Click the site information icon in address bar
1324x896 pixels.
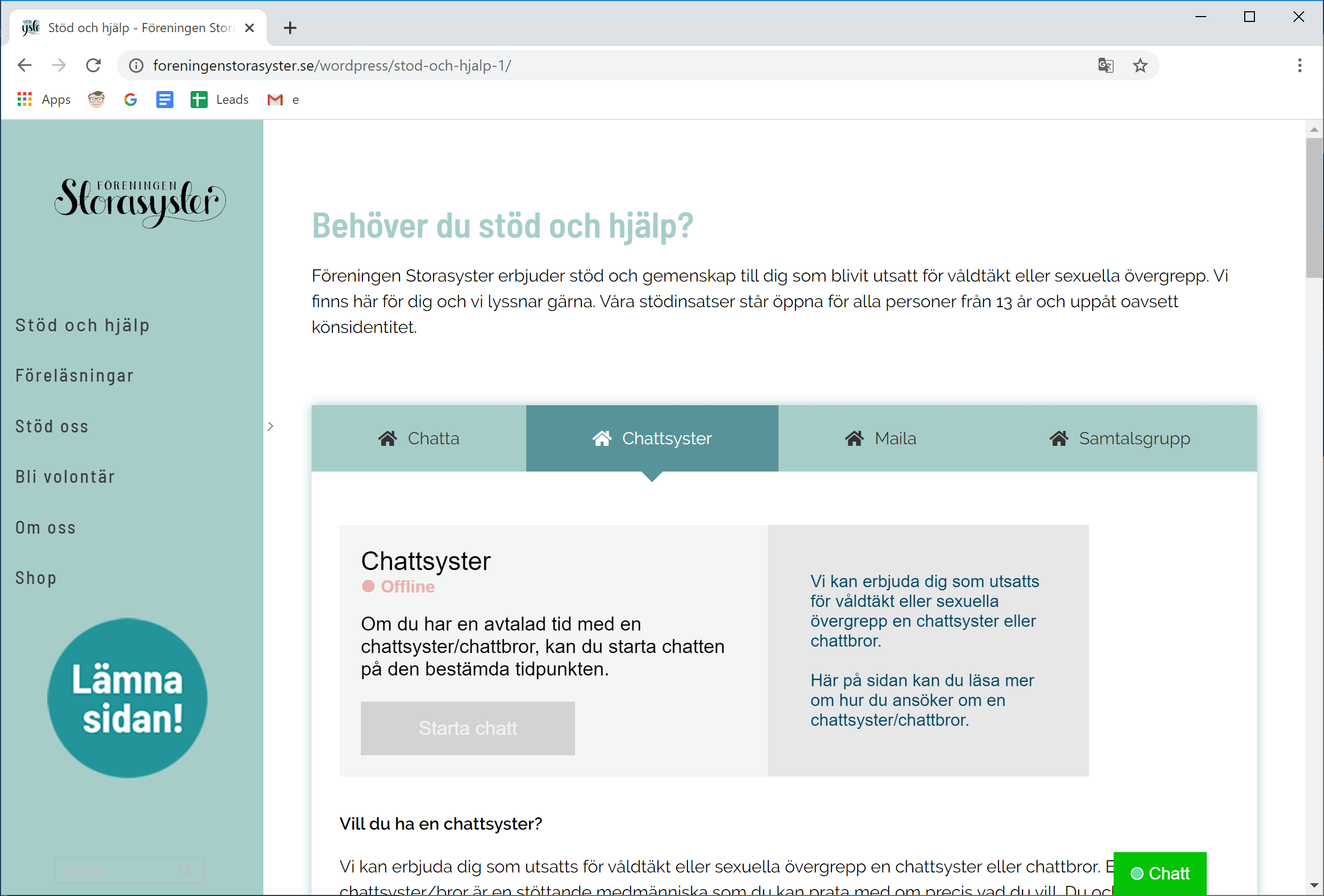click(x=136, y=65)
